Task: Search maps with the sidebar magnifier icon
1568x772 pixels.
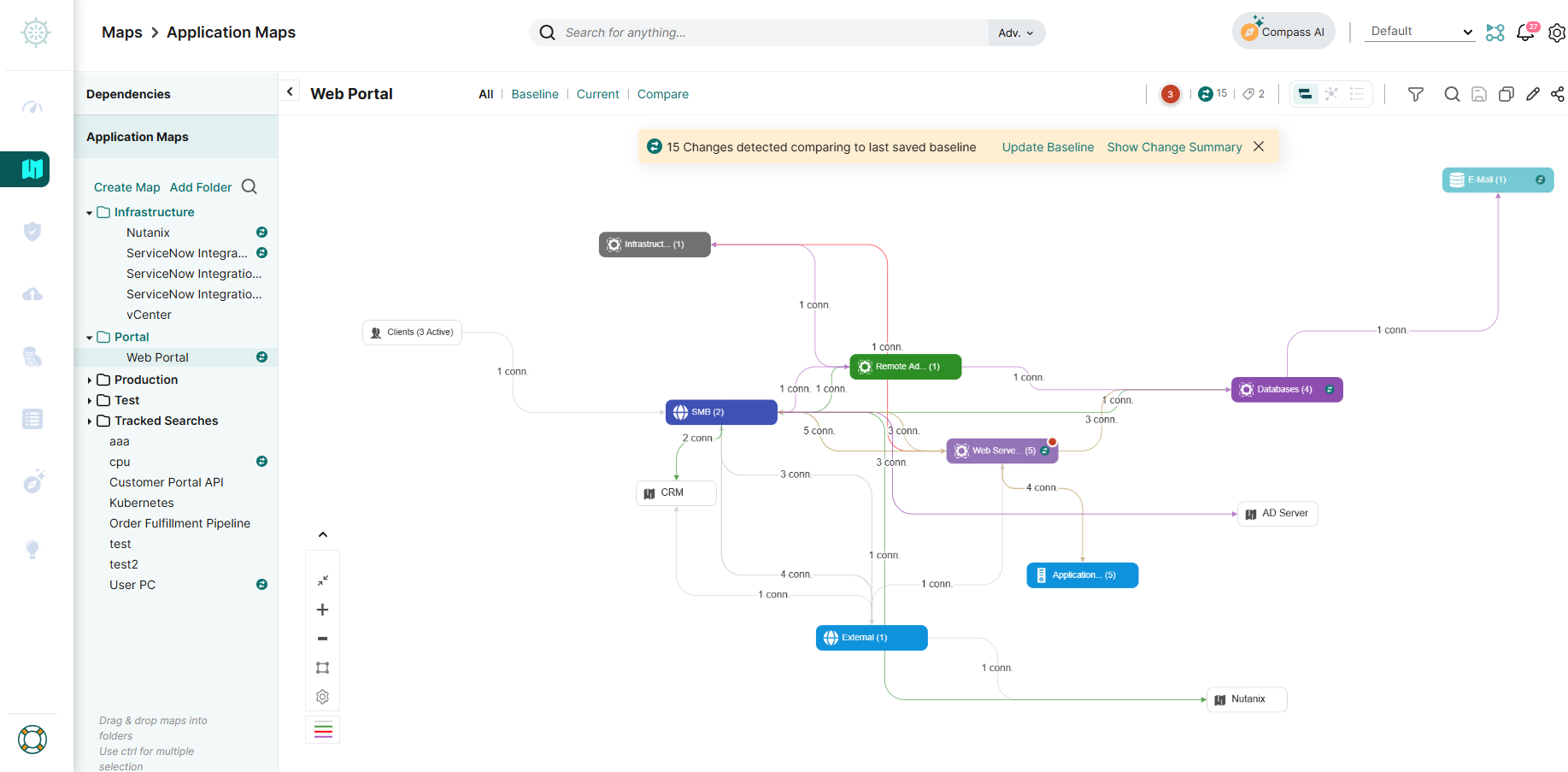Action: click(x=250, y=186)
